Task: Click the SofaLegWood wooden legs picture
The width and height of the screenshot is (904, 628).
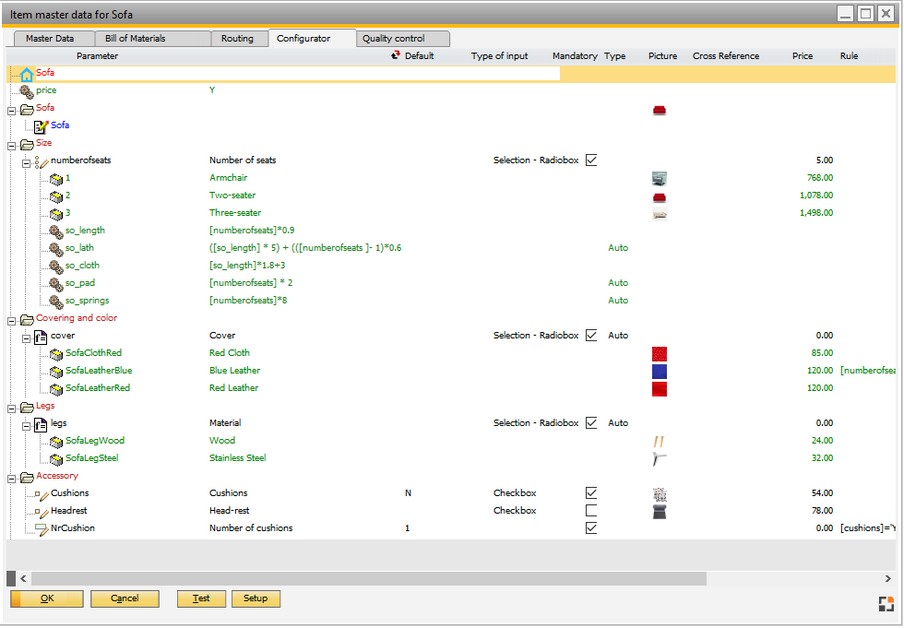Action: [659, 440]
